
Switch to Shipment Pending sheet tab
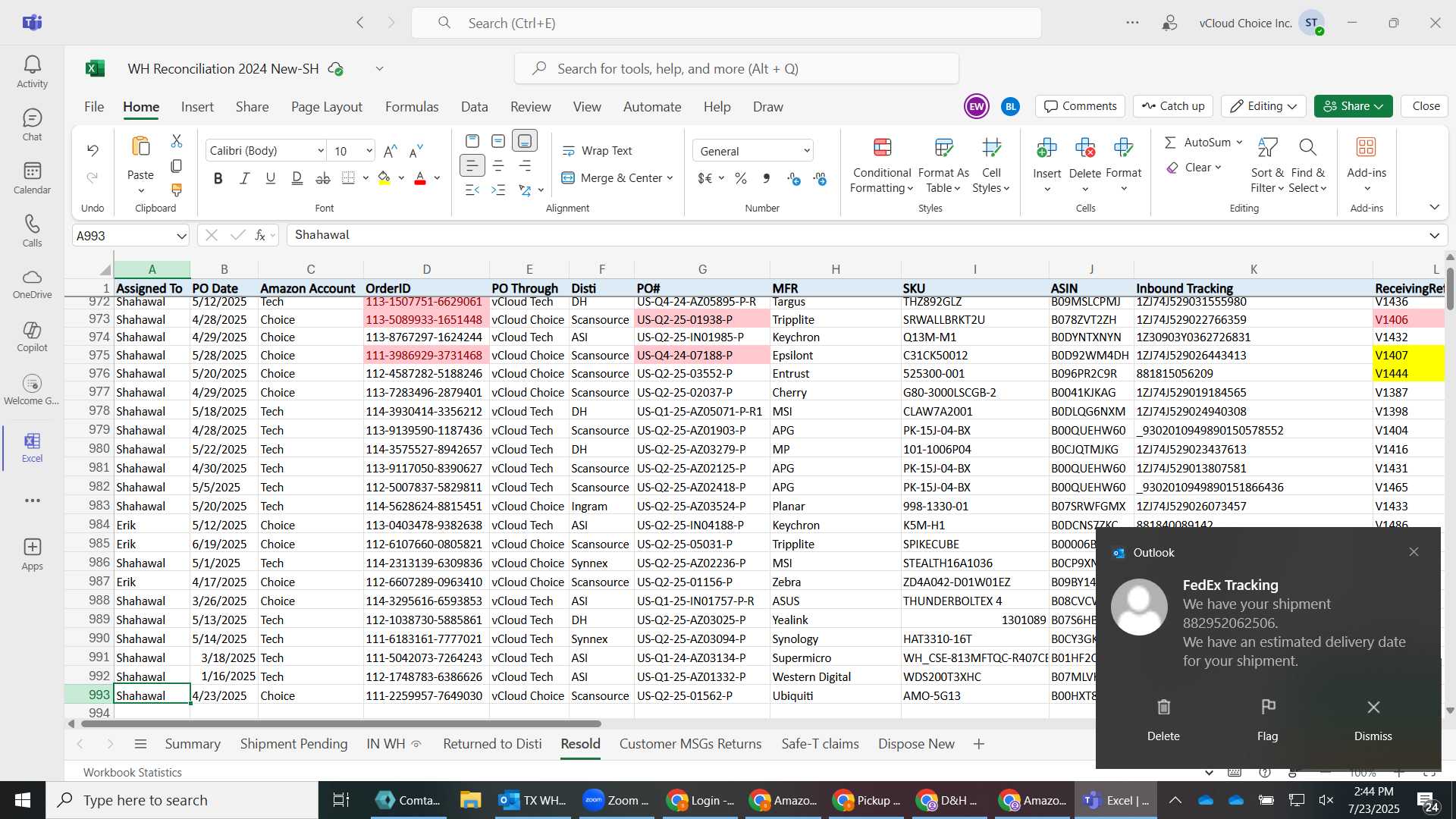pos(293,744)
